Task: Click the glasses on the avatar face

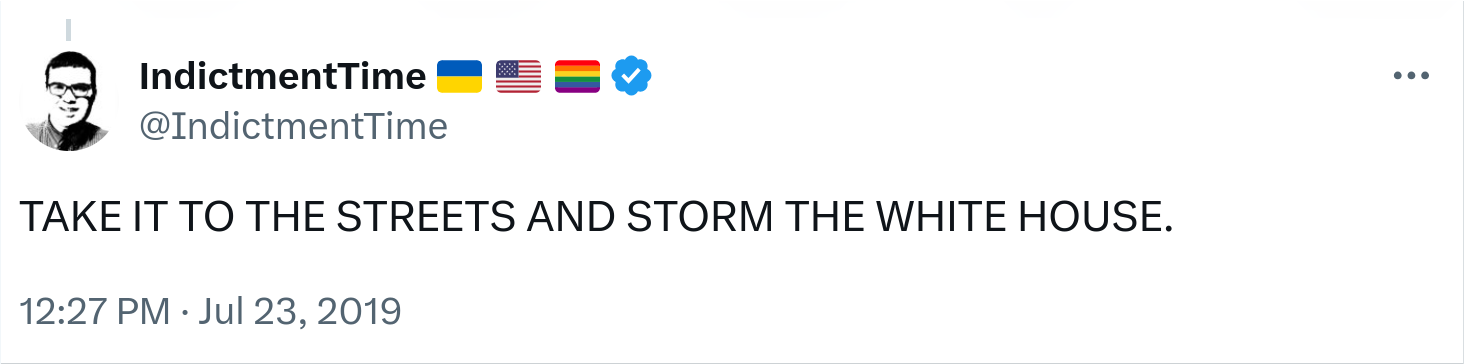Action: click(x=68, y=88)
